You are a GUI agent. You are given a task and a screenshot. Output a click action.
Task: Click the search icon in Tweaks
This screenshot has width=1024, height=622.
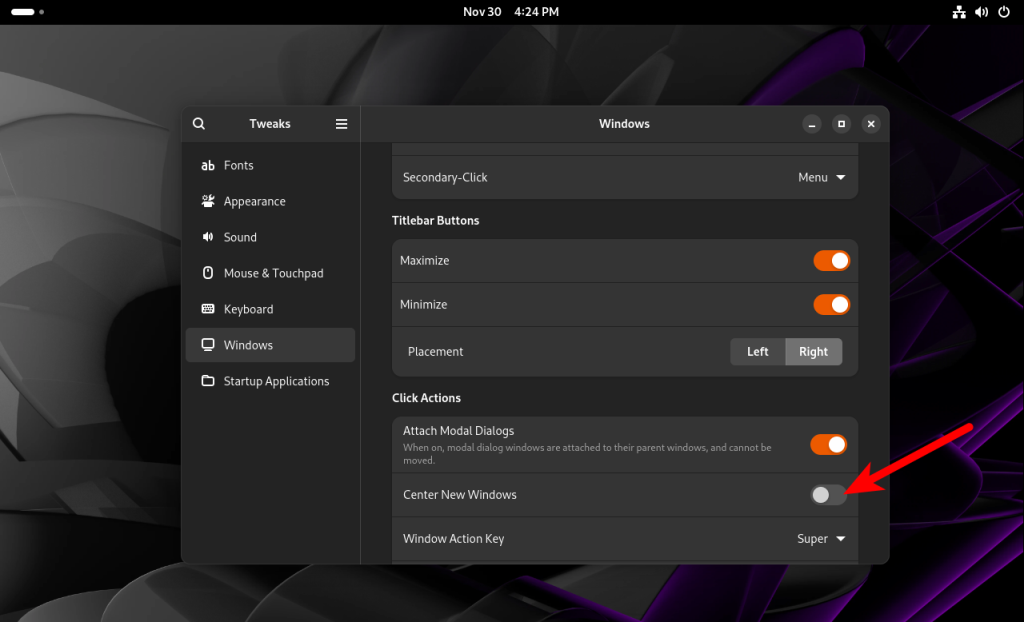coord(199,124)
